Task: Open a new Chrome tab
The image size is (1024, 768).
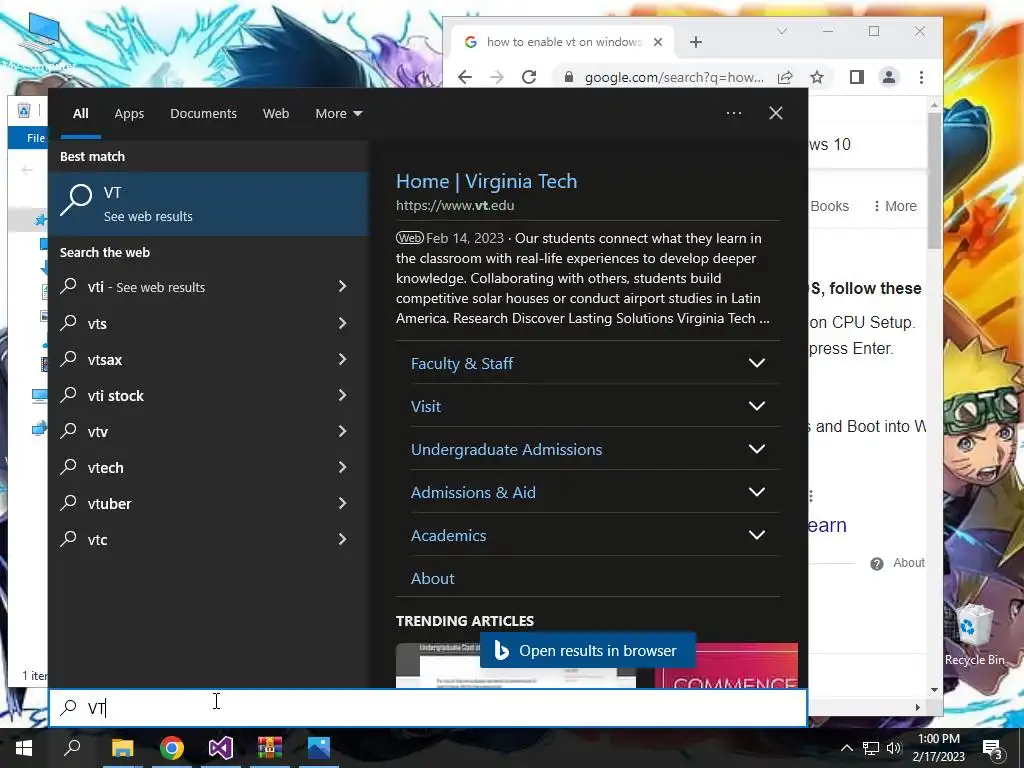Action: [x=696, y=42]
